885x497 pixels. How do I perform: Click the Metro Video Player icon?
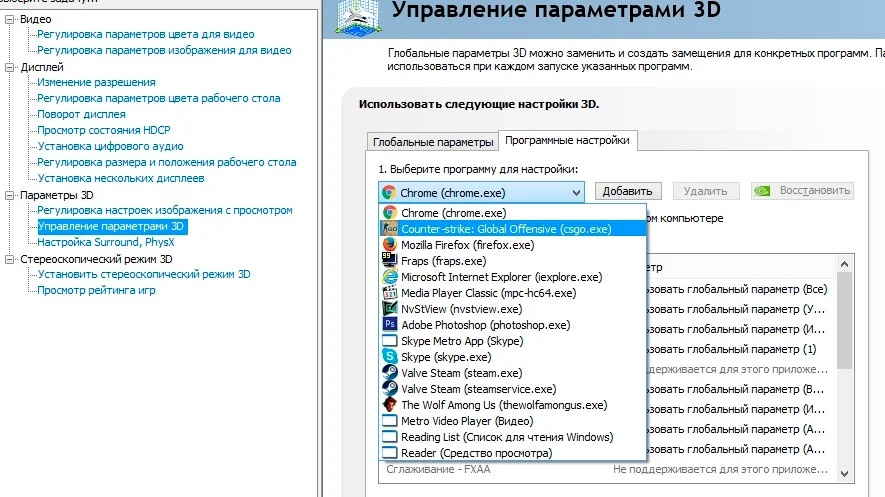(389, 421)
